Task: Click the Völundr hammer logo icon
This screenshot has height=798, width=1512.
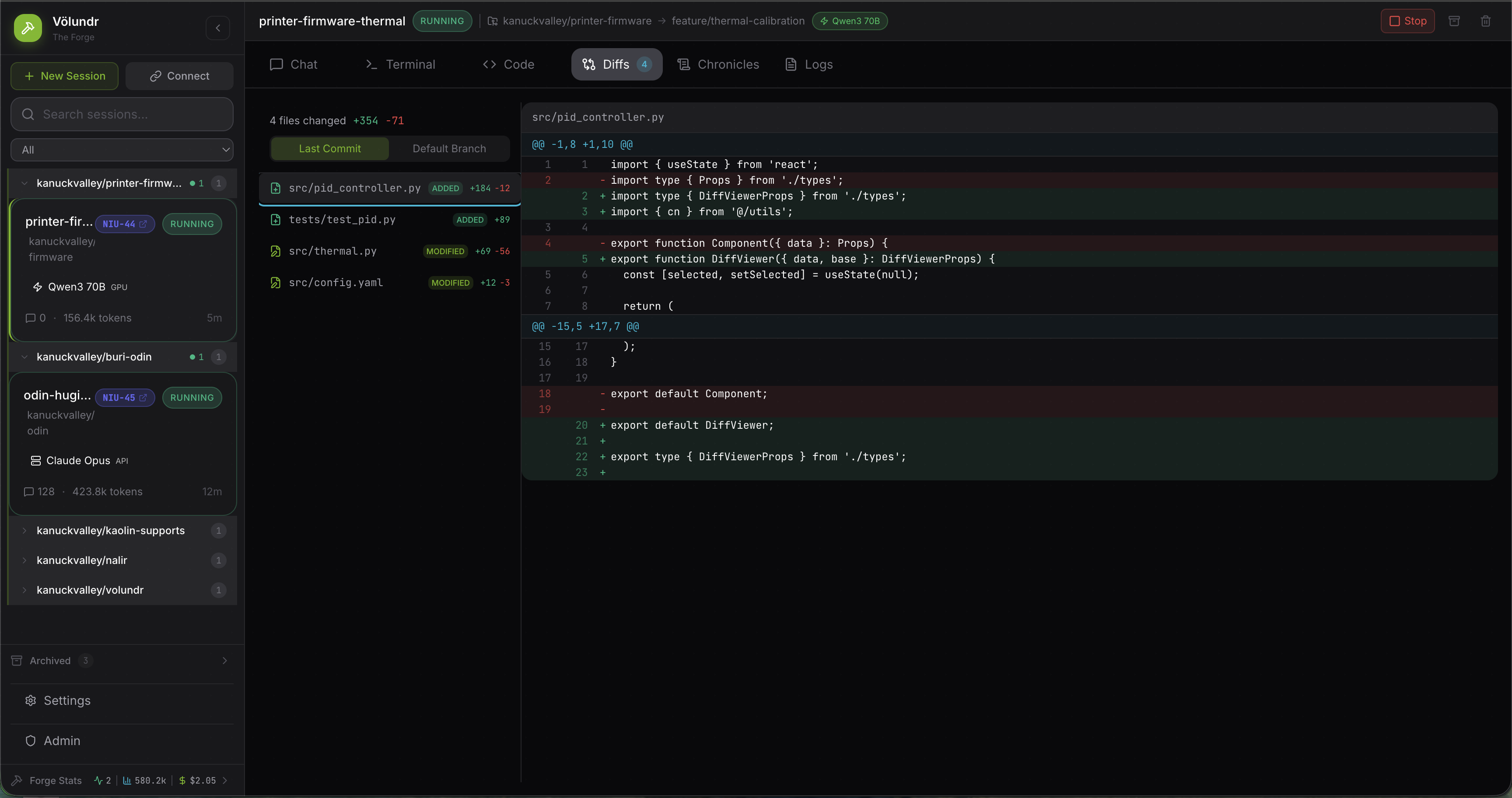Action: (x=28, y=28)
